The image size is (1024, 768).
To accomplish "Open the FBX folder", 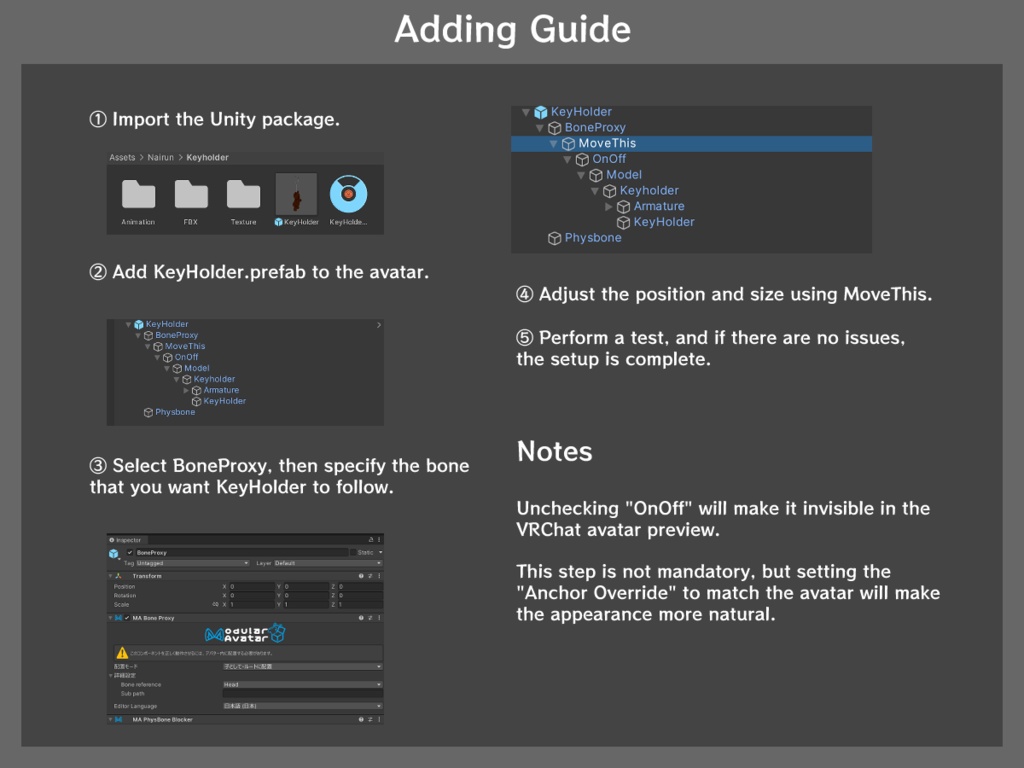I will click(x=191, y=195).
